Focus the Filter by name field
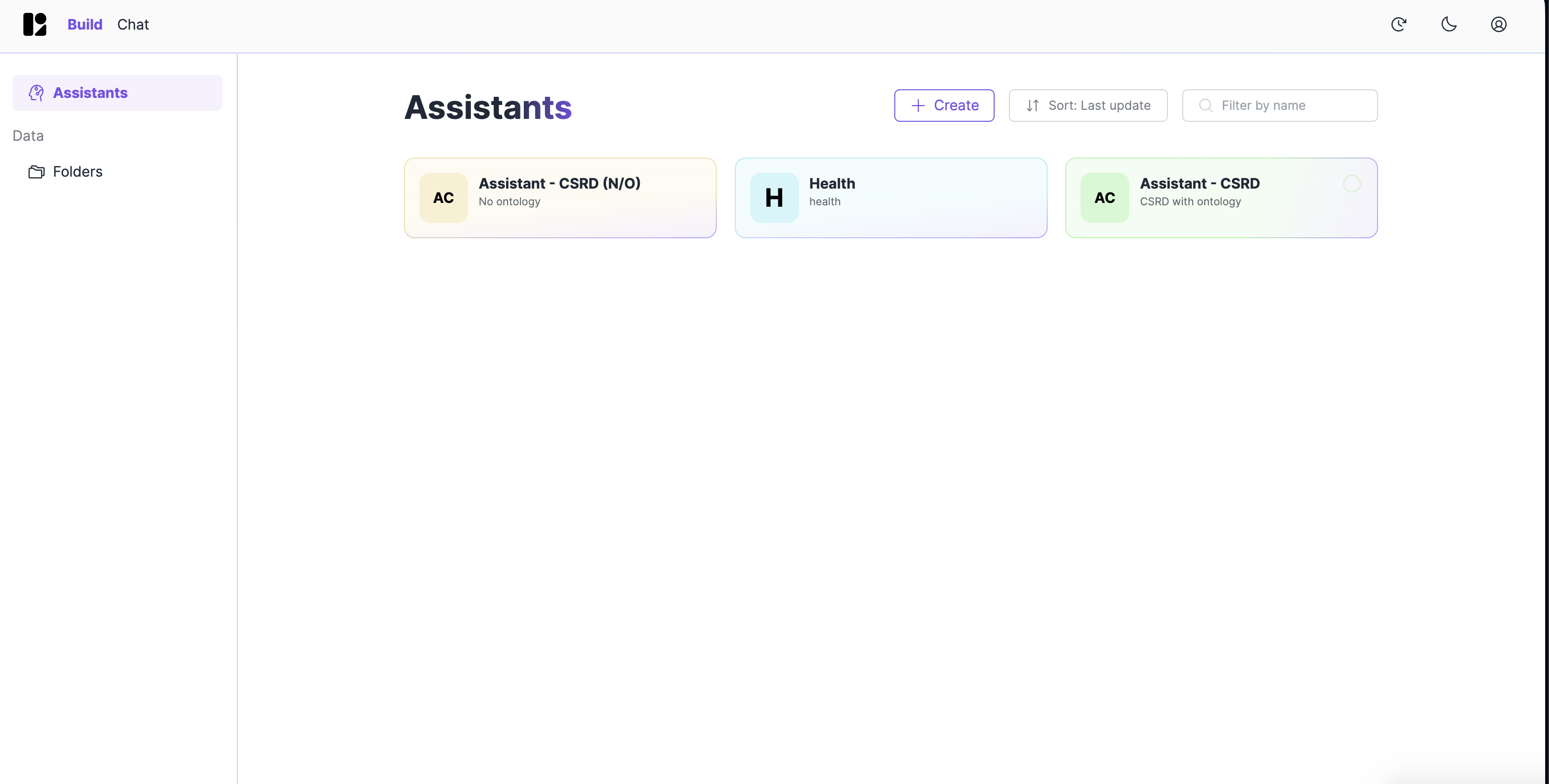 [x=1293, y=106]
